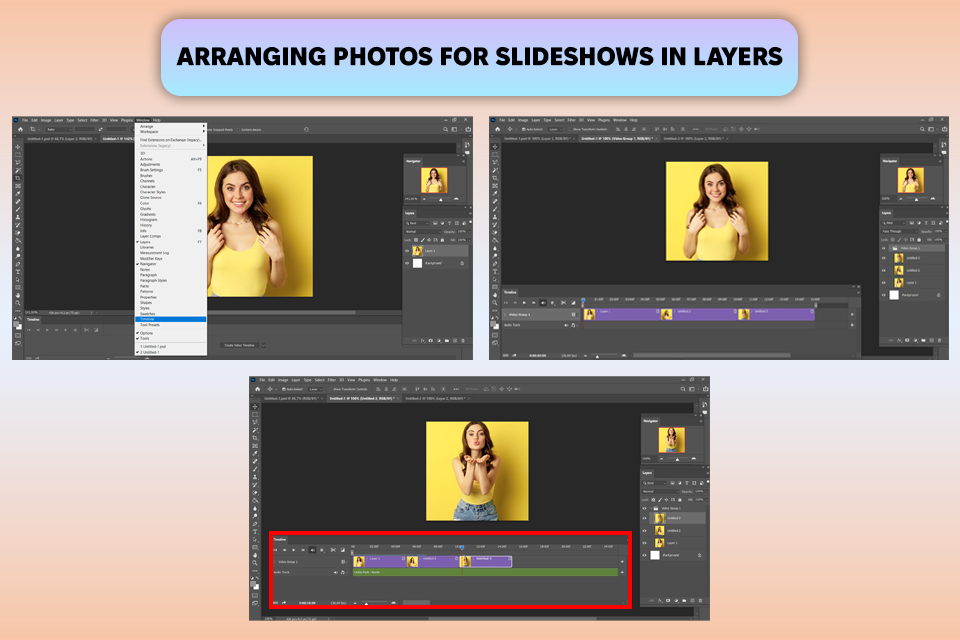Image resolution: width=960 pixels, height=640 pixels.
Task: Click the Home icon in top-left options bar
Action: (19, 129)
